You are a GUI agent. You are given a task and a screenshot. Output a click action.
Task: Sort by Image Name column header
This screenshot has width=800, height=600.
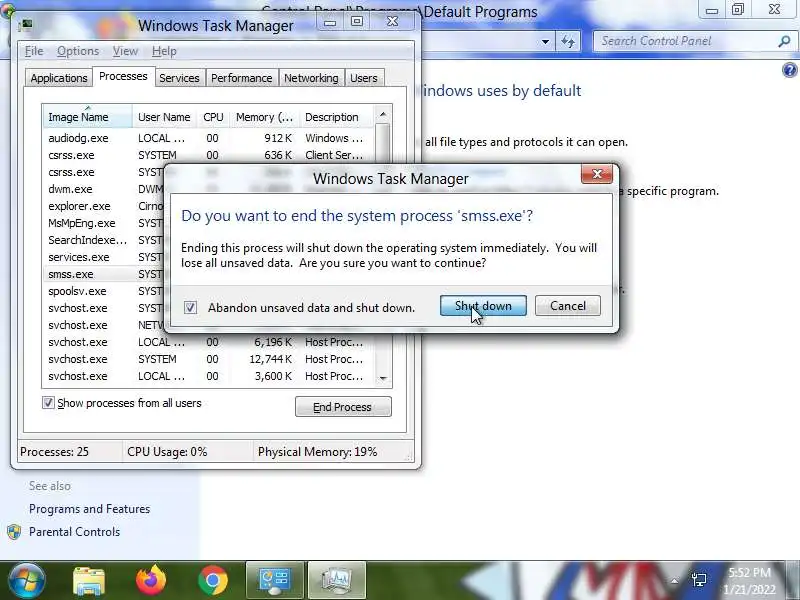click(x=87, y=117)
